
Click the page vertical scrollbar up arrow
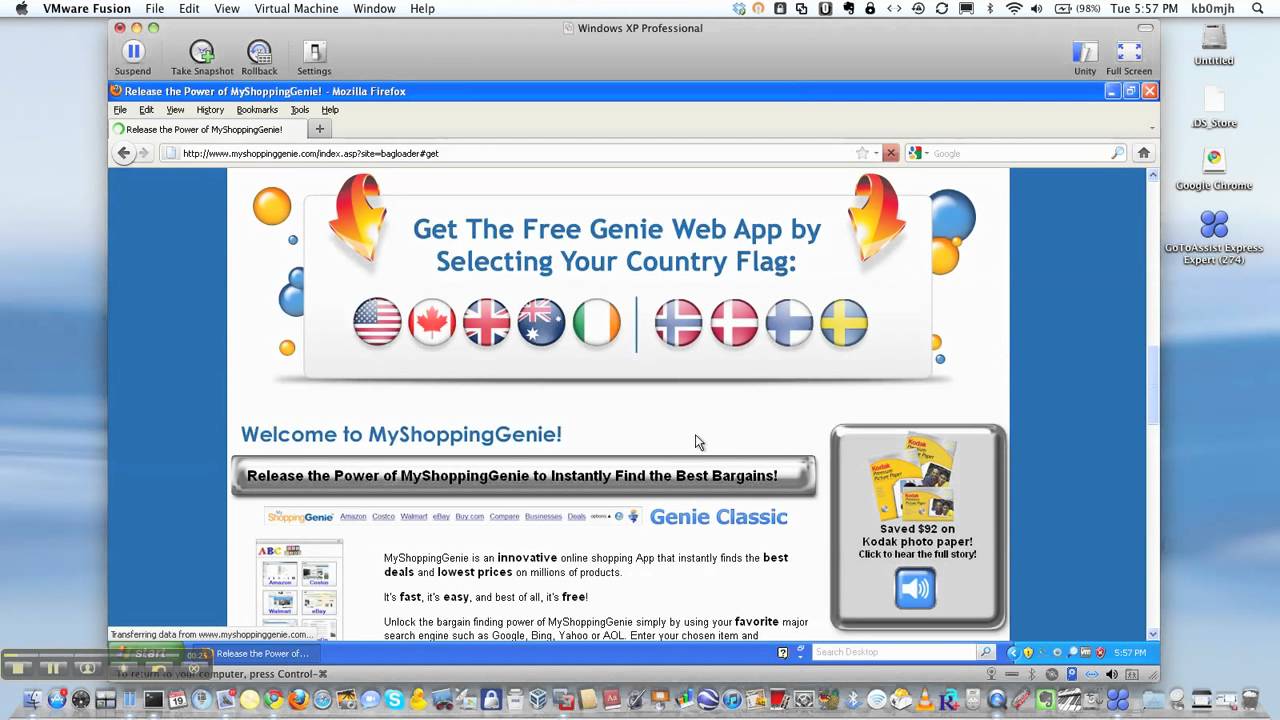(1153, 174)
